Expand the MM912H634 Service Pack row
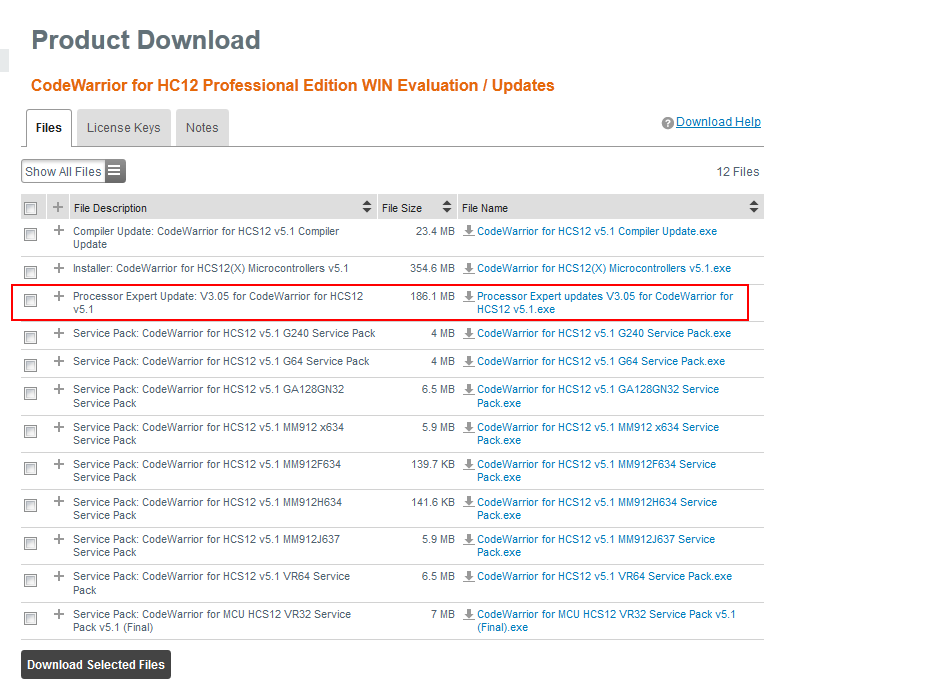 point(58,501)
